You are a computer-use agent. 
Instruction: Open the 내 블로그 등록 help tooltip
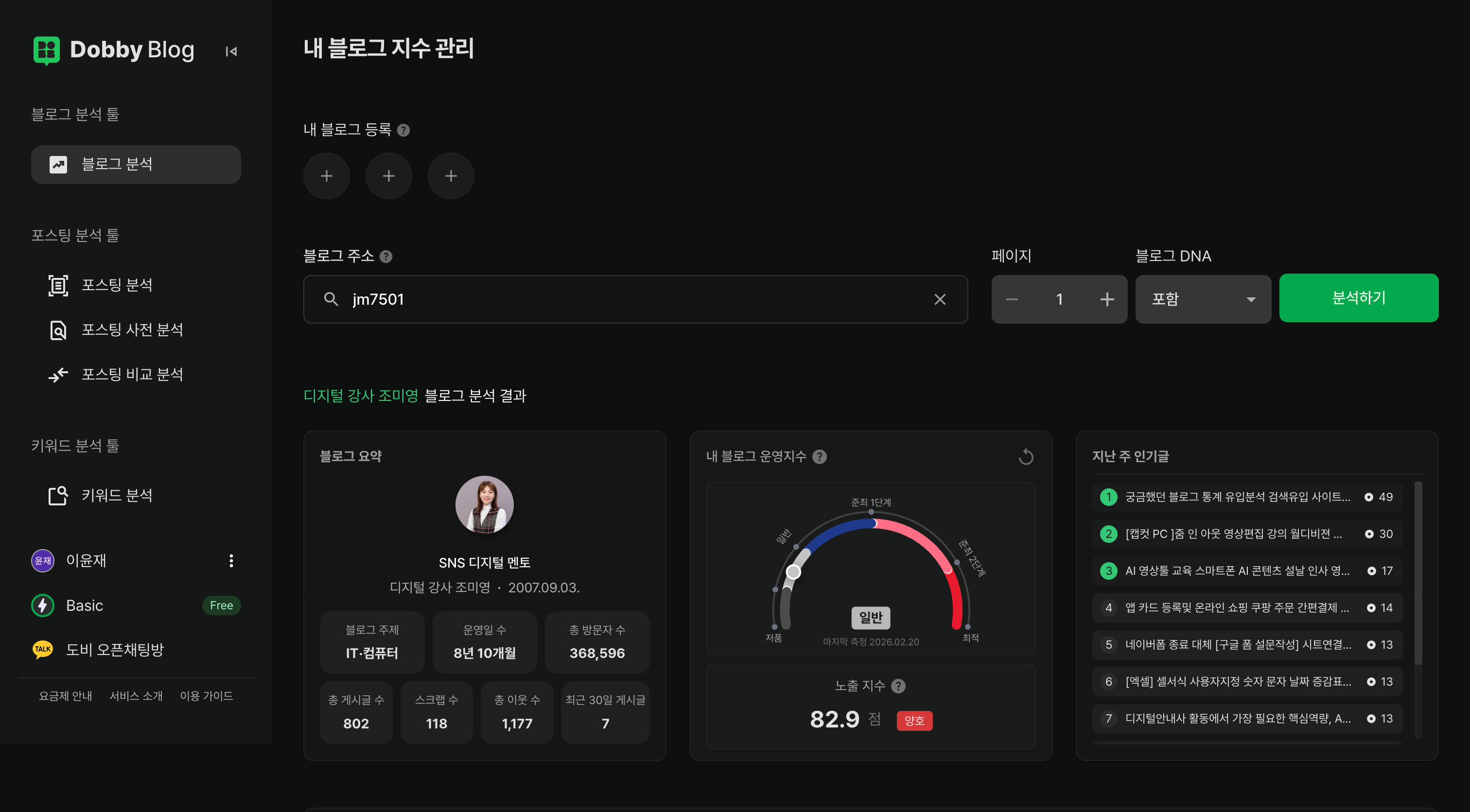pos(403,130)
